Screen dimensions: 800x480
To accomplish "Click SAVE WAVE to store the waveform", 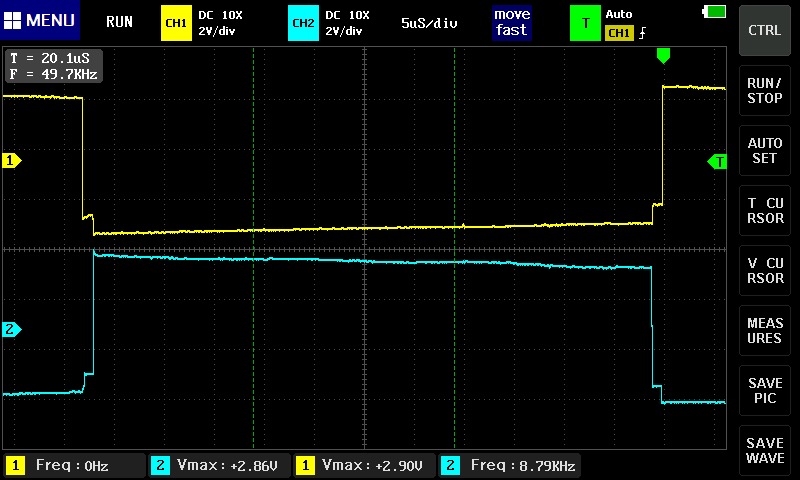I will [x=765, y=450].
